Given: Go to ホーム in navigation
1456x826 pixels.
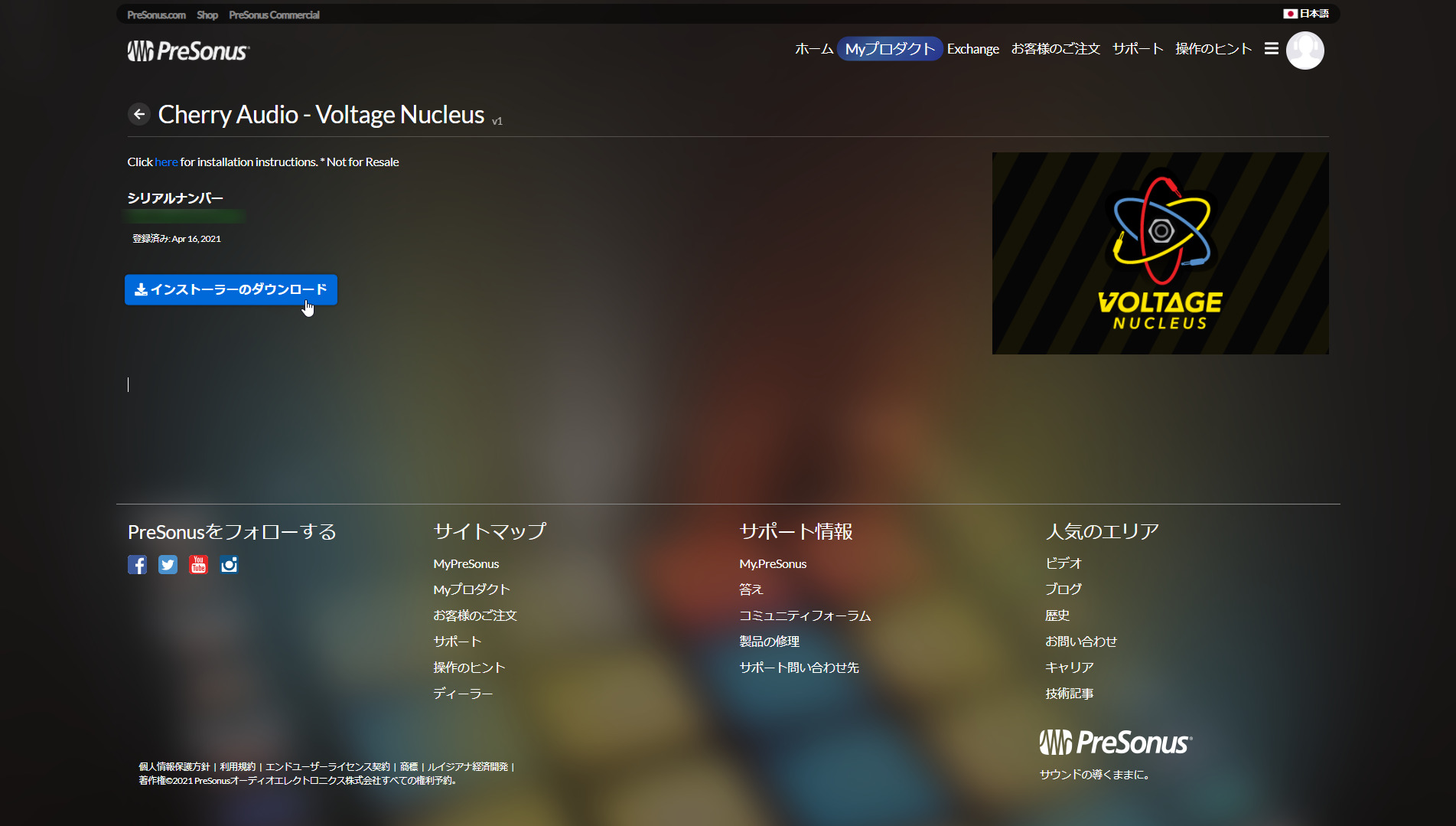Looking at the screenshot, I should (814, 49).
